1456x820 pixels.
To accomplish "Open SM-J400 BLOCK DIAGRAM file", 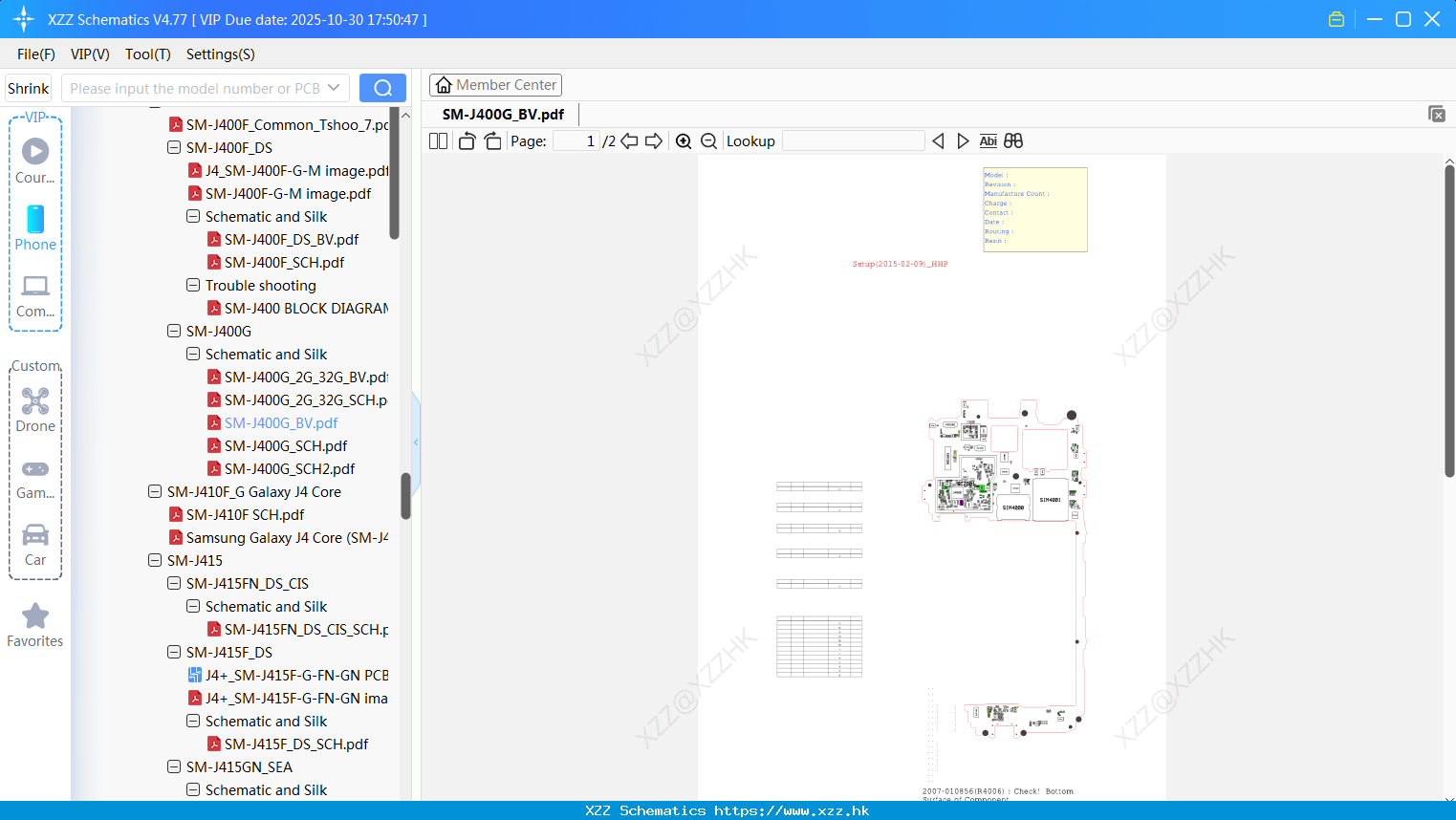I will [x=297, y=308].
